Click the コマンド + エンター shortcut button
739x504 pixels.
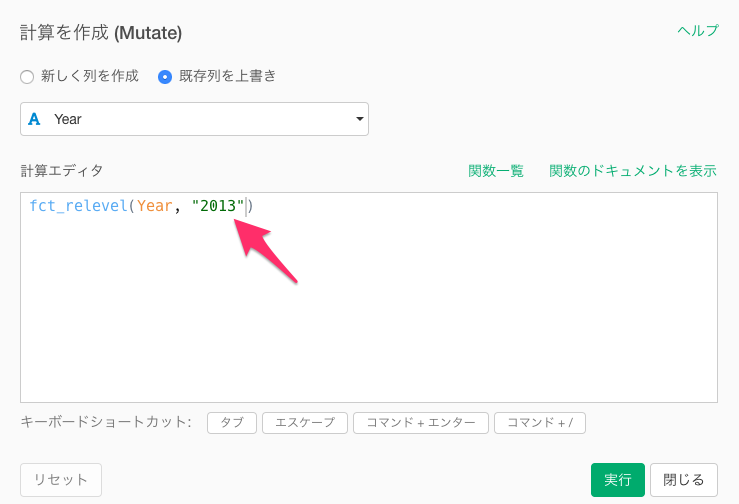pos(421,422)
